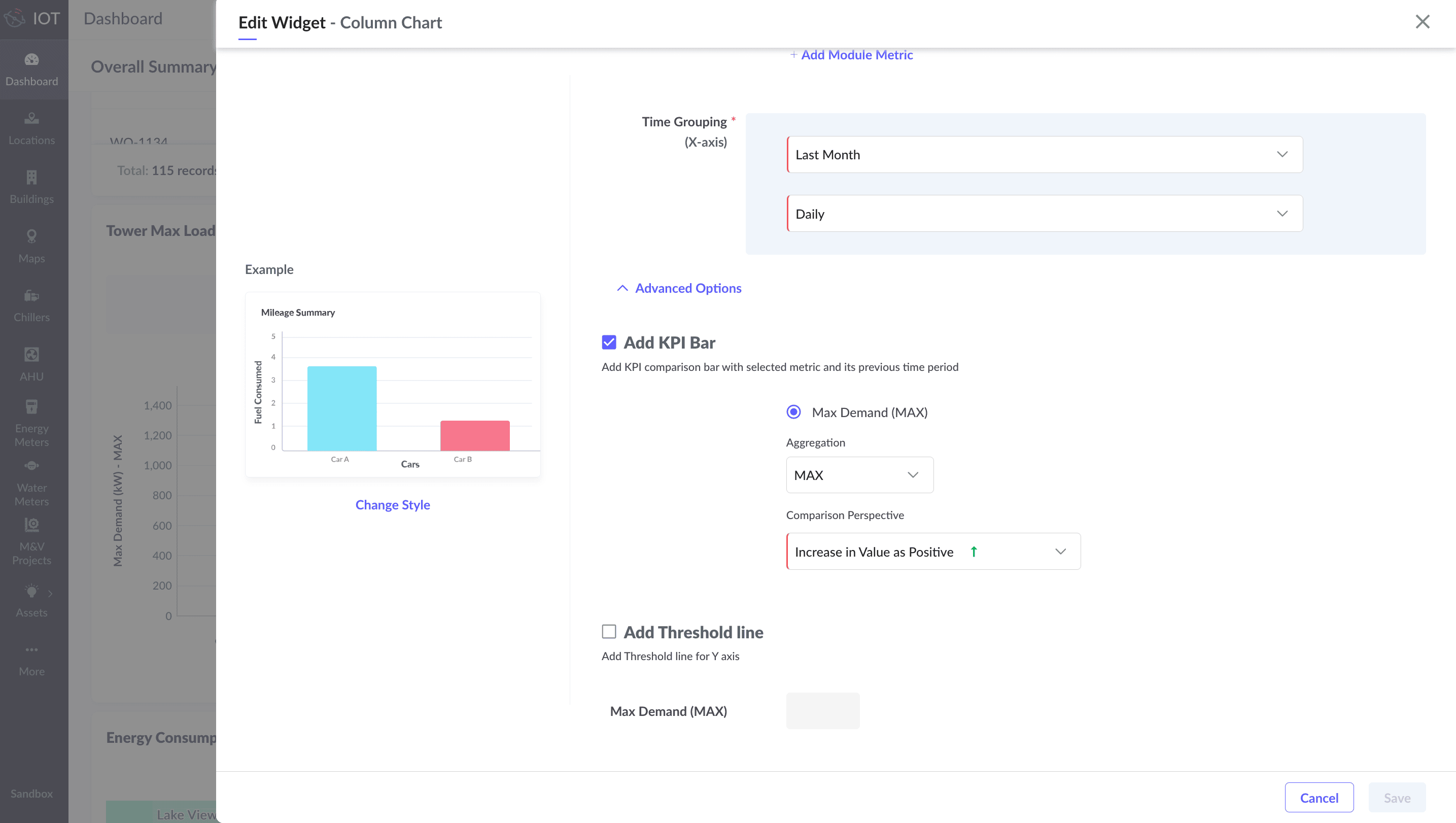Uncheck the Add KPI Bar checkbox
Screen dimensions: 1456x823
(x=609, y=342)
